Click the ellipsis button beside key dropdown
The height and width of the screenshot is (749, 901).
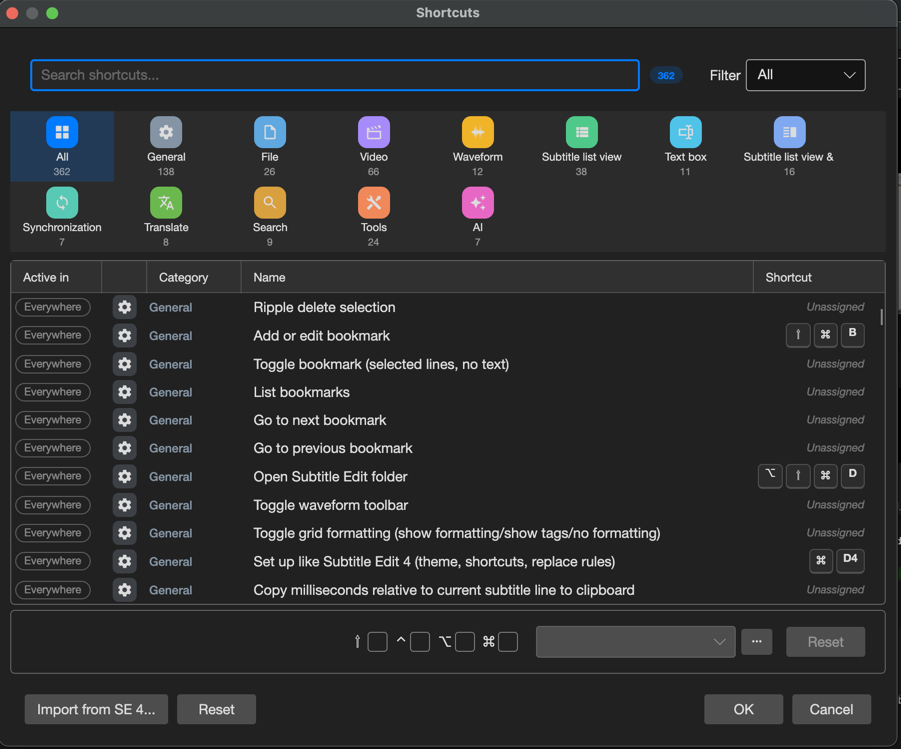pos(757,642)
